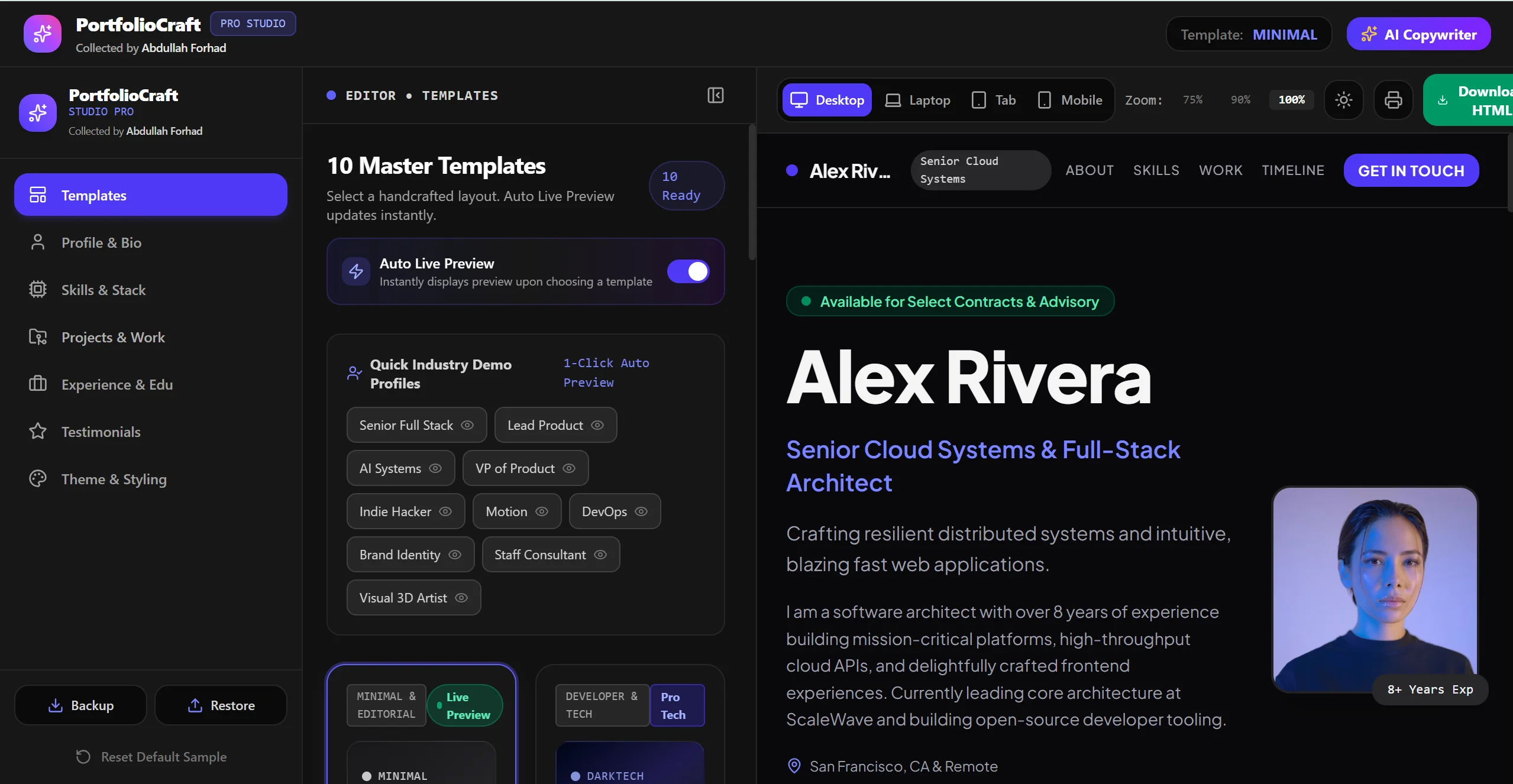Open Projects & Work section
Screen dimensions: 1513x784
coord(150,337)
